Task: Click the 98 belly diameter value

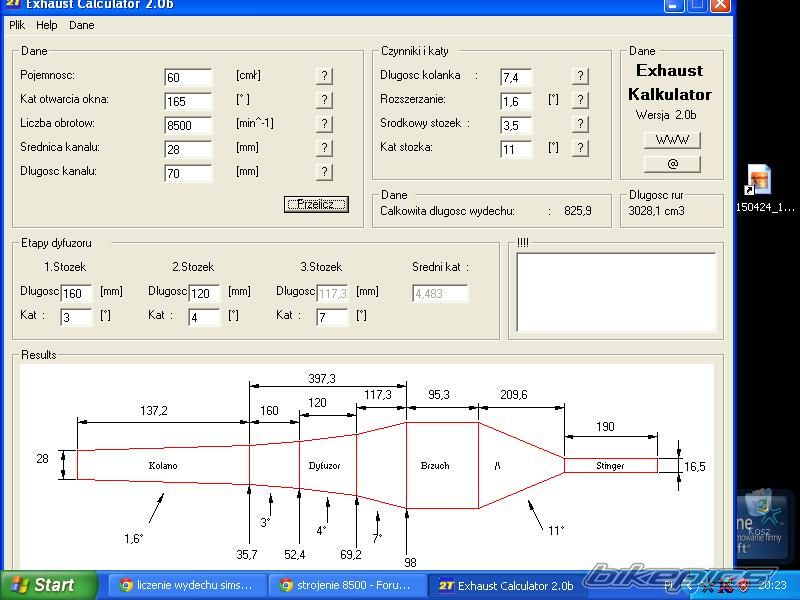Action: click(410, 562)
